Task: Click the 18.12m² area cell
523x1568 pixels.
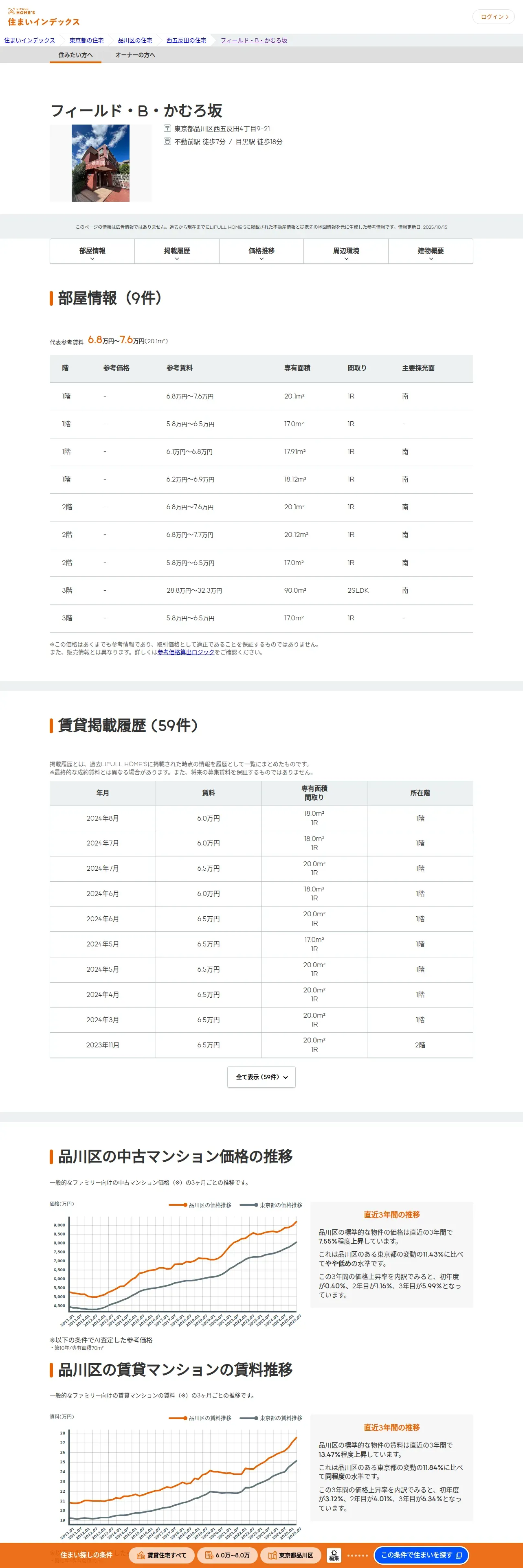Action: [294, 480]
